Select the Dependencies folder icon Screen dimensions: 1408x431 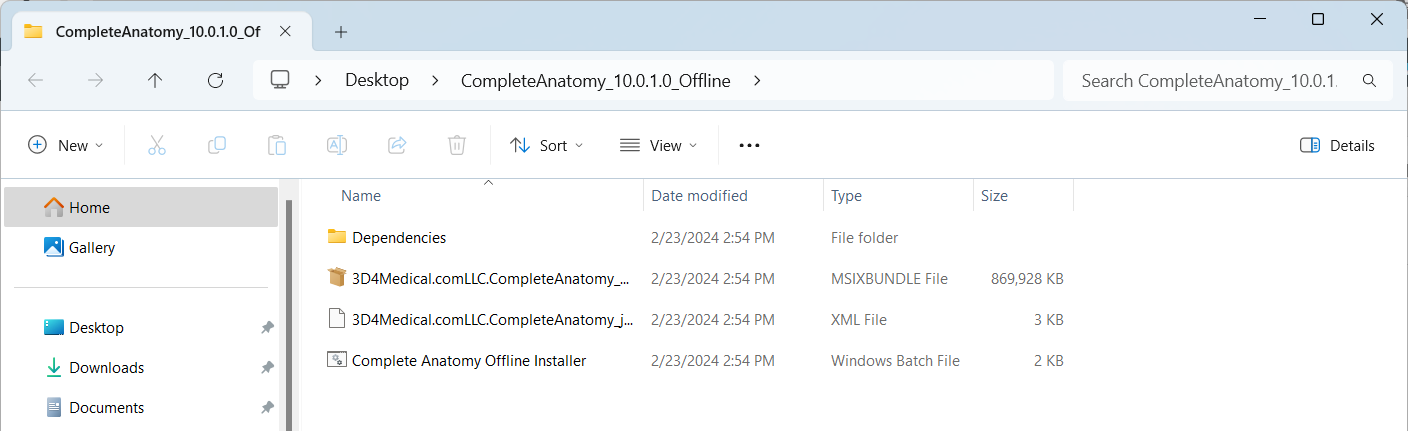coord(336,237)
